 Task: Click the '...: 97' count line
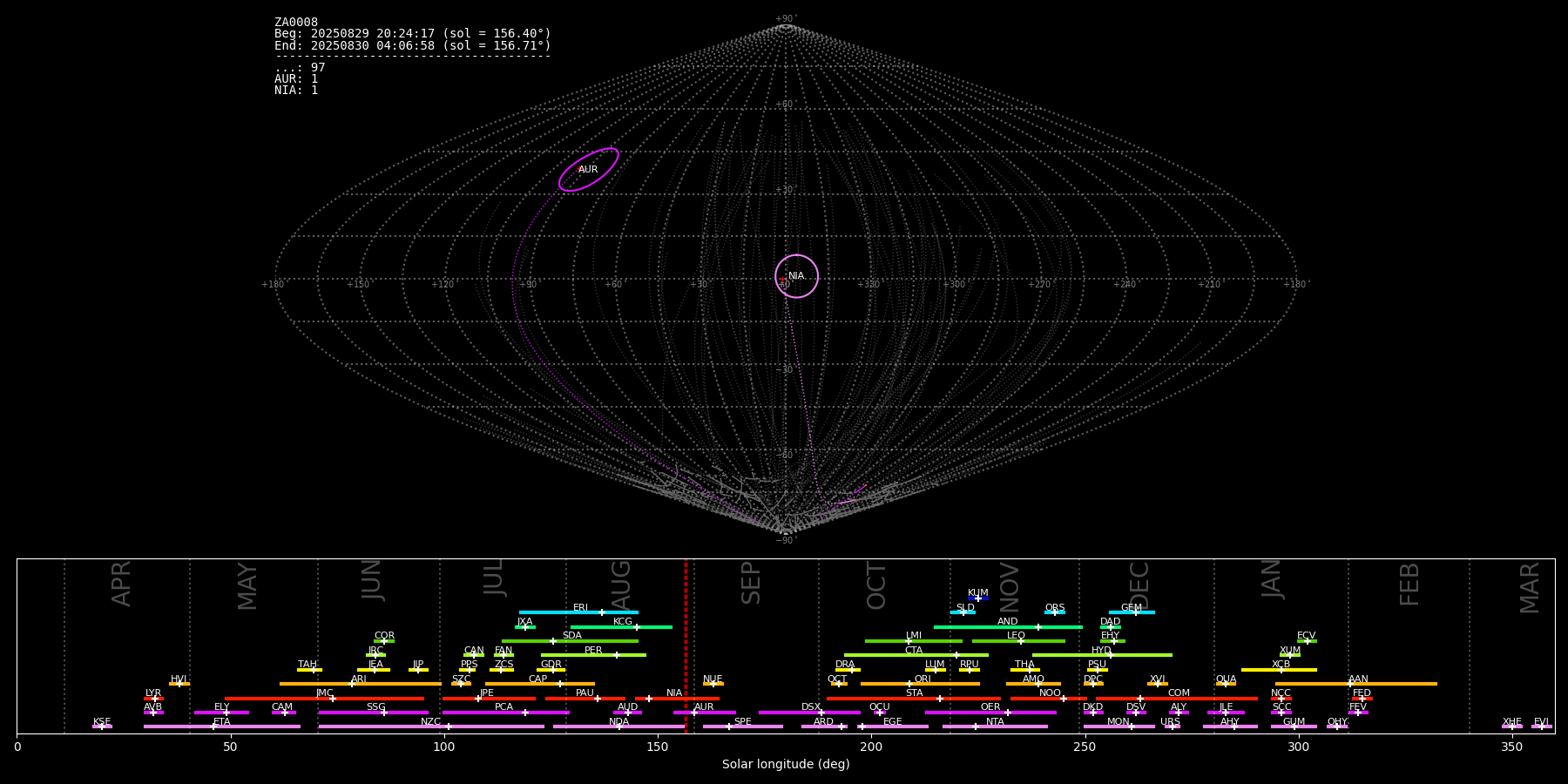[x=300, y=68]
